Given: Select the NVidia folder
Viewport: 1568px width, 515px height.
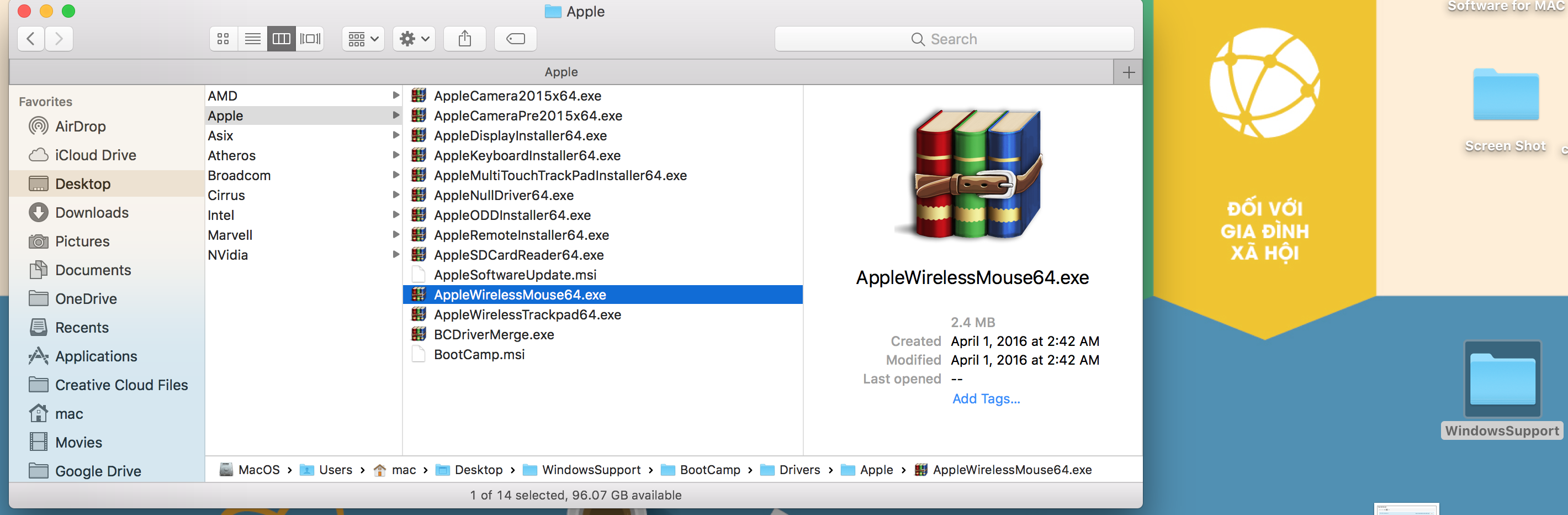Looking at the screenshot, I should pyautogui.click(x=304, y=255).
